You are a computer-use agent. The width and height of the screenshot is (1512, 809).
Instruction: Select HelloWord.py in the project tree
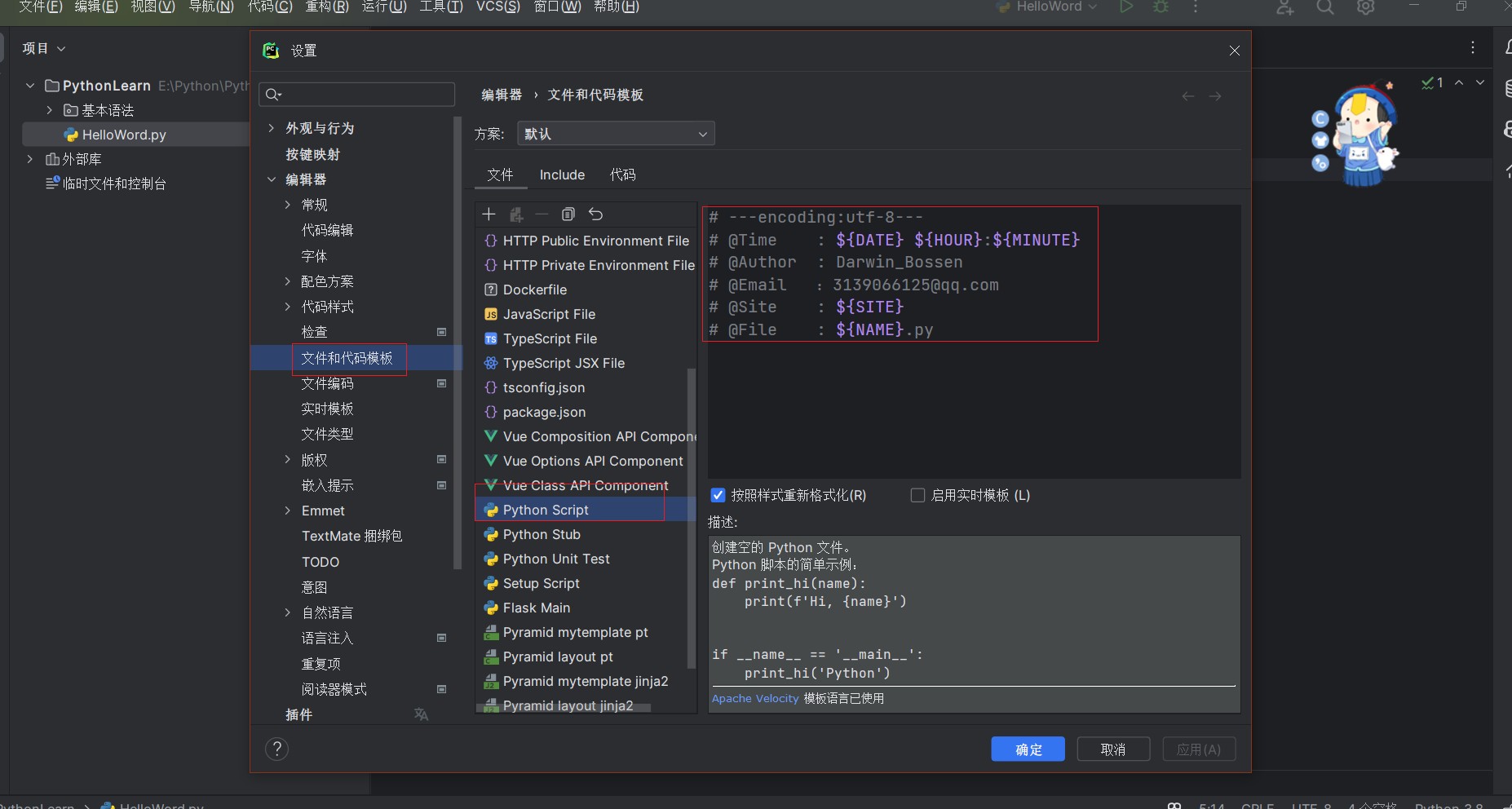(x=124, y=135)
